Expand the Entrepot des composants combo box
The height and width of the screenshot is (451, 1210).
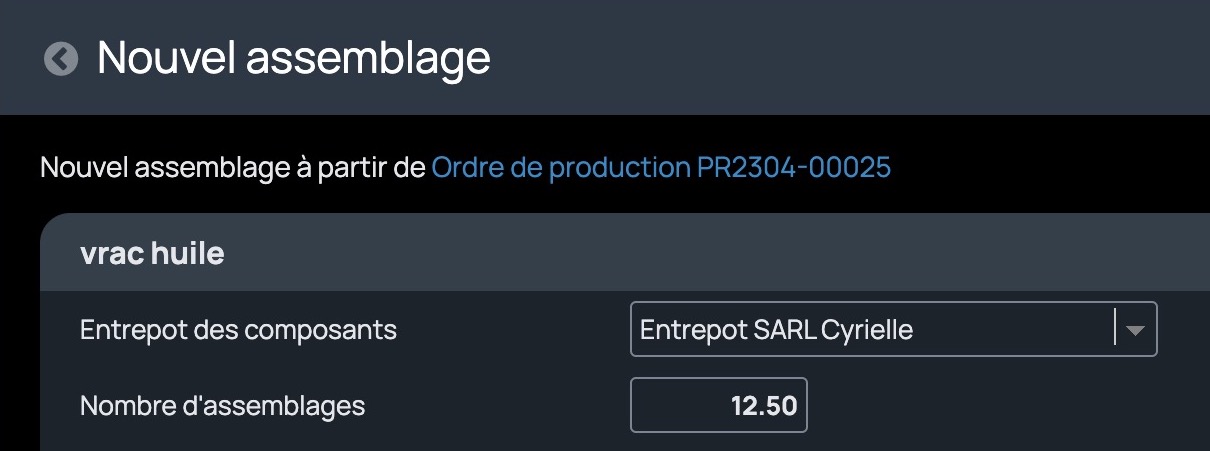(894, 329)
